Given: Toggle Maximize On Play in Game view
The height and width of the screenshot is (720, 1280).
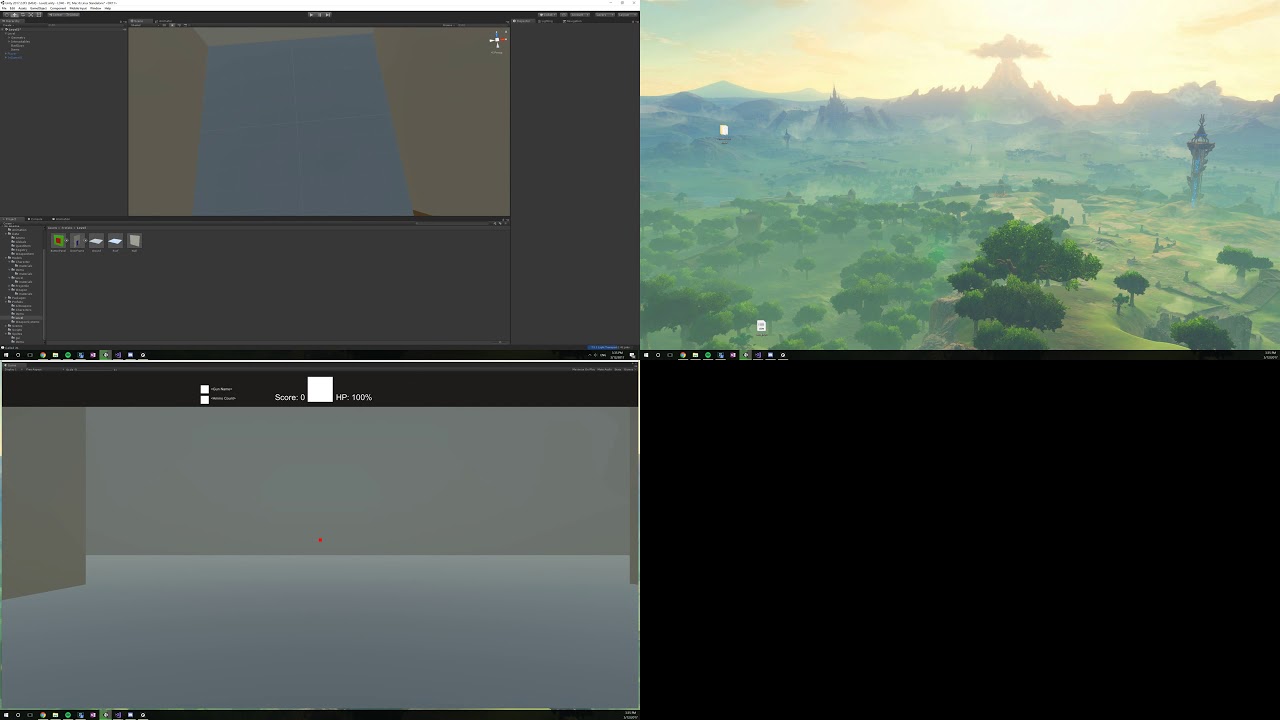Looking at the screenshot, I should coord(583,370).
